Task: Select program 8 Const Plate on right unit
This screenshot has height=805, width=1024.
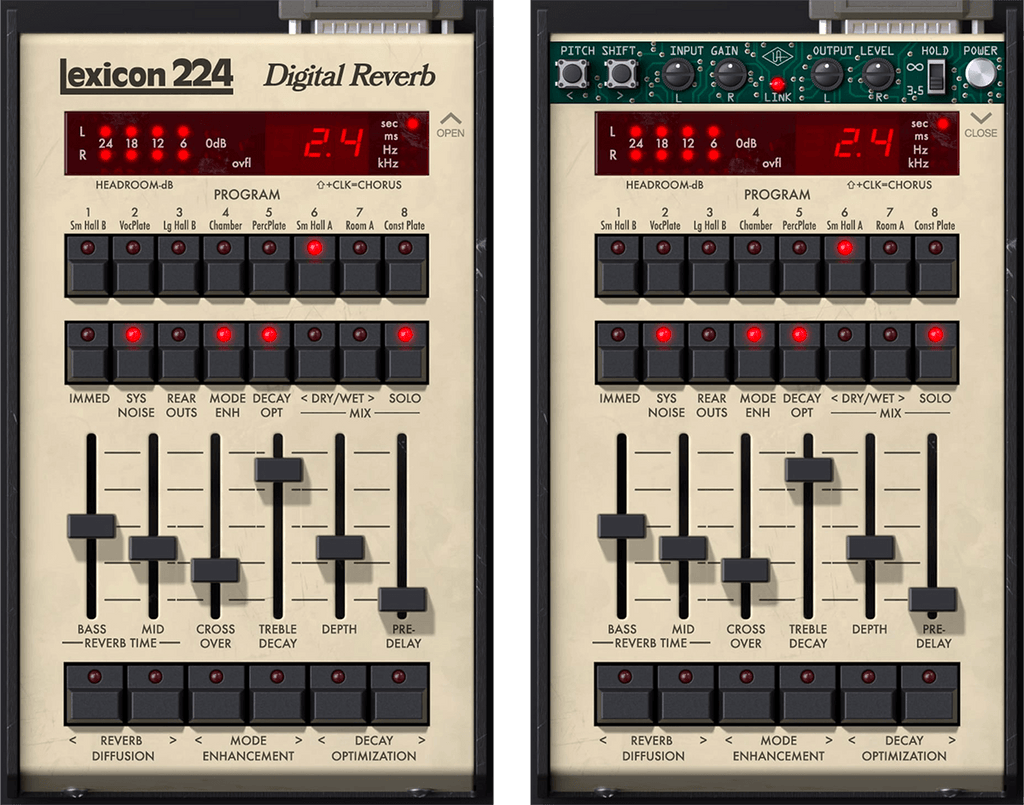Action: pyautogui.click(x=936, y=266)
